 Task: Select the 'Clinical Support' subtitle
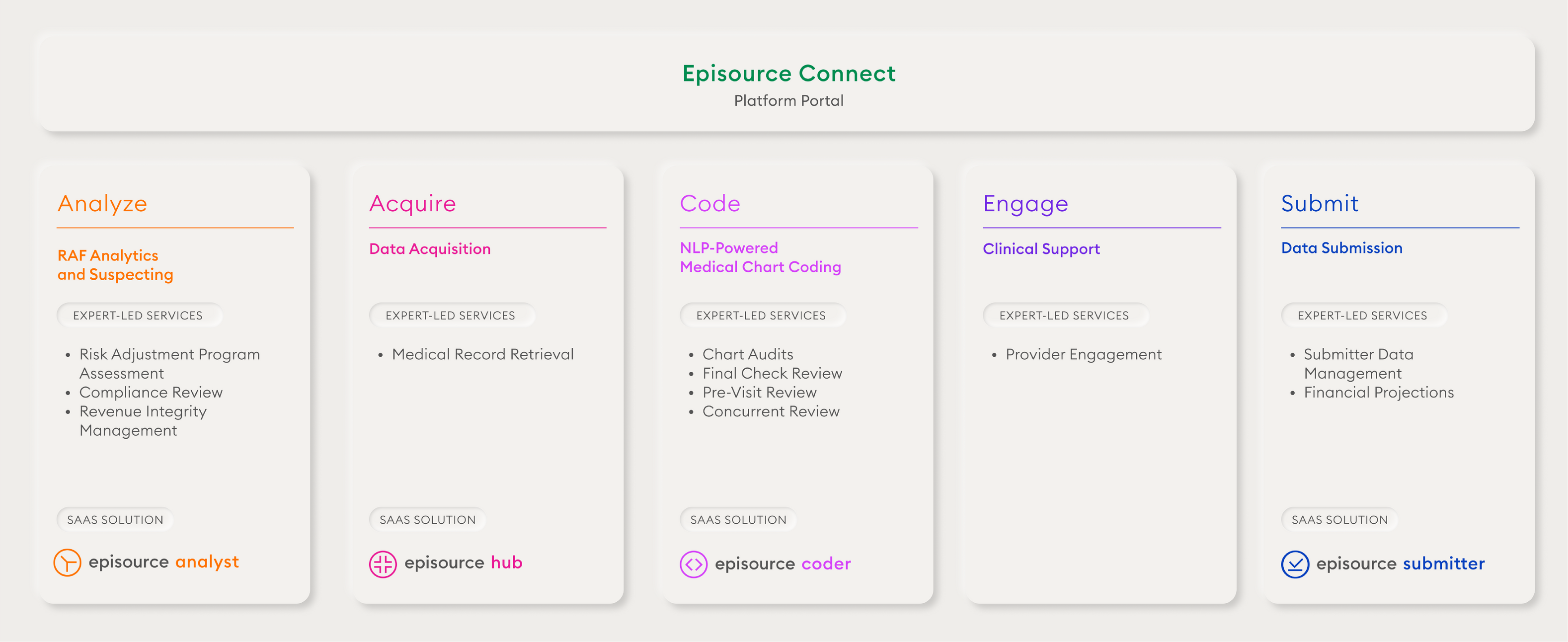(x=1041, y=249)
